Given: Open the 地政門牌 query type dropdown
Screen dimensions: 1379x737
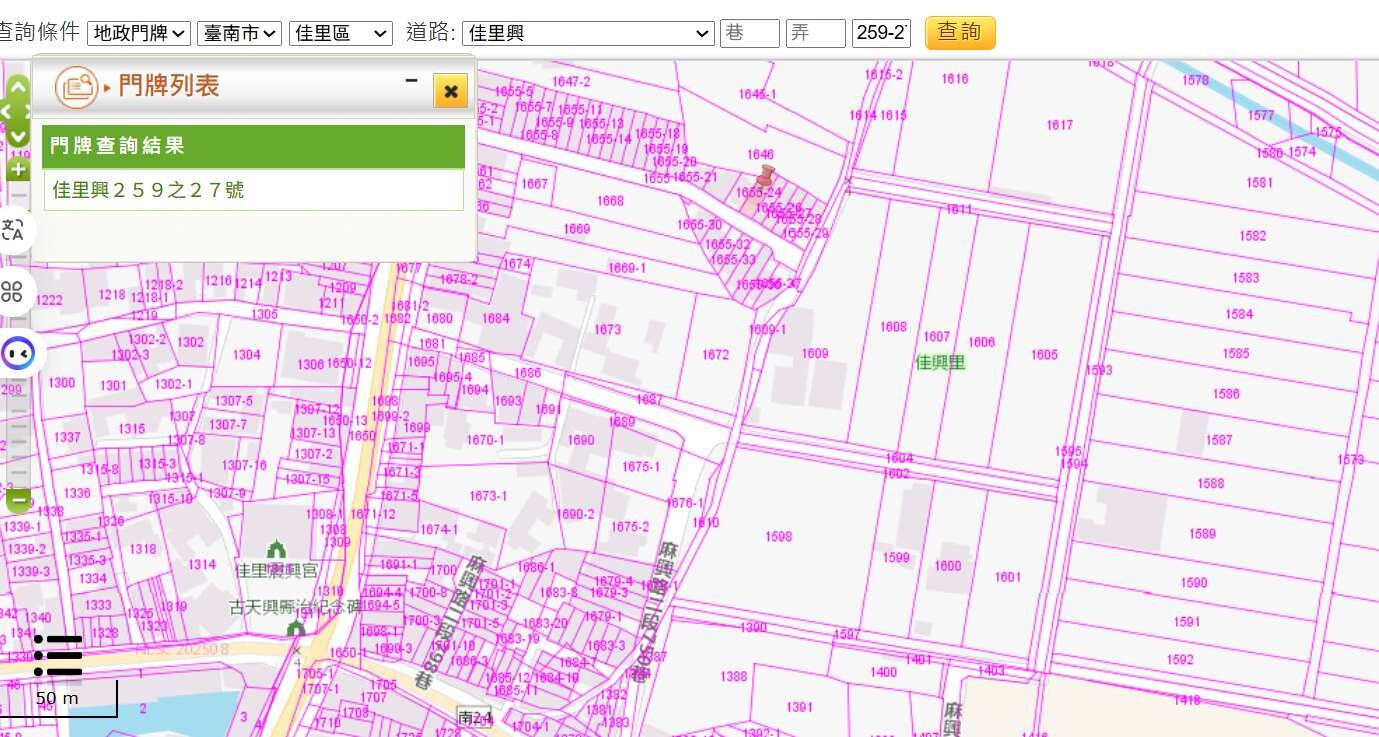Looking at the screenshot, I should (138, 33).
